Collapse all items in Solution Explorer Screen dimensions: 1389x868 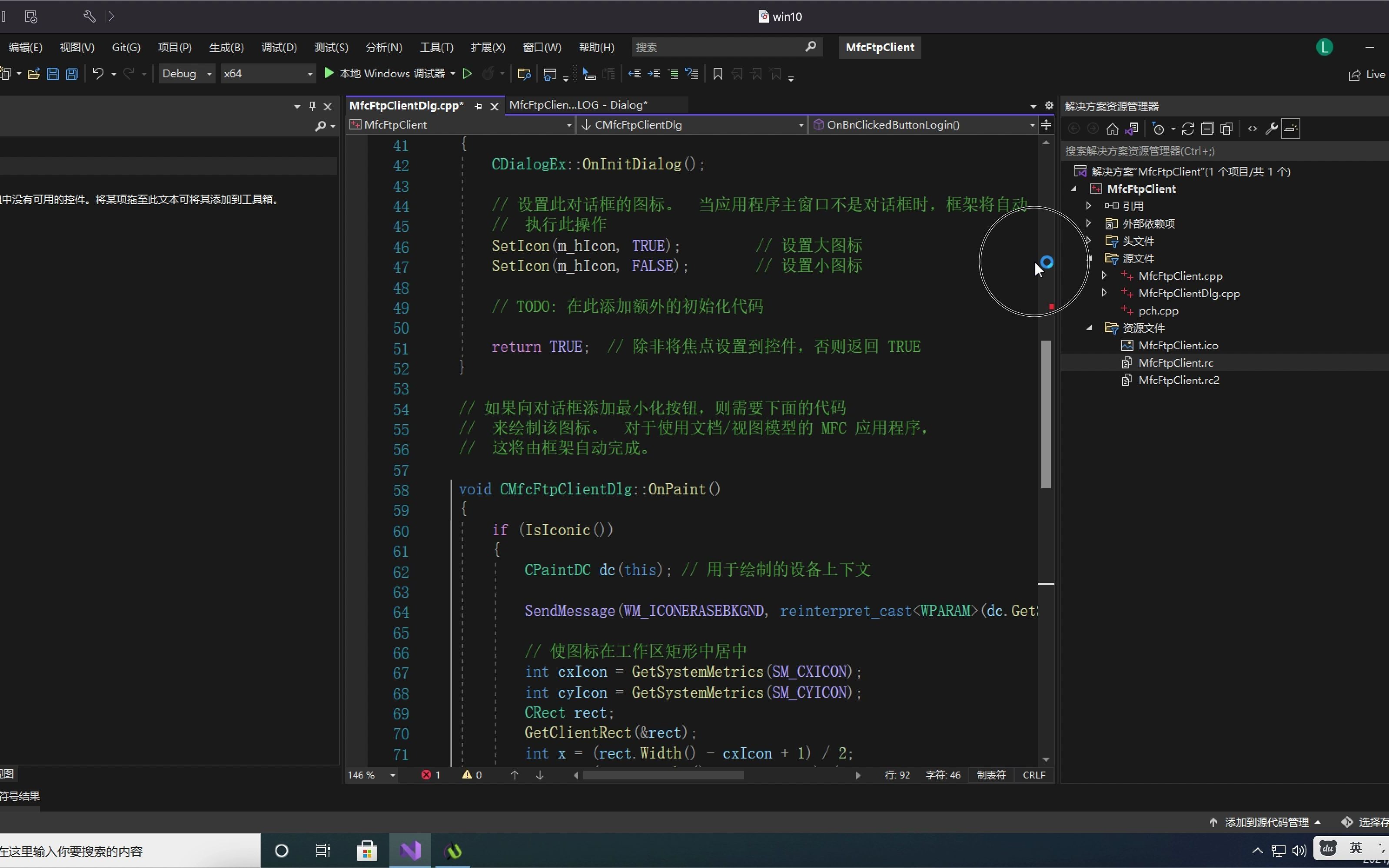tap(1207, 129)
